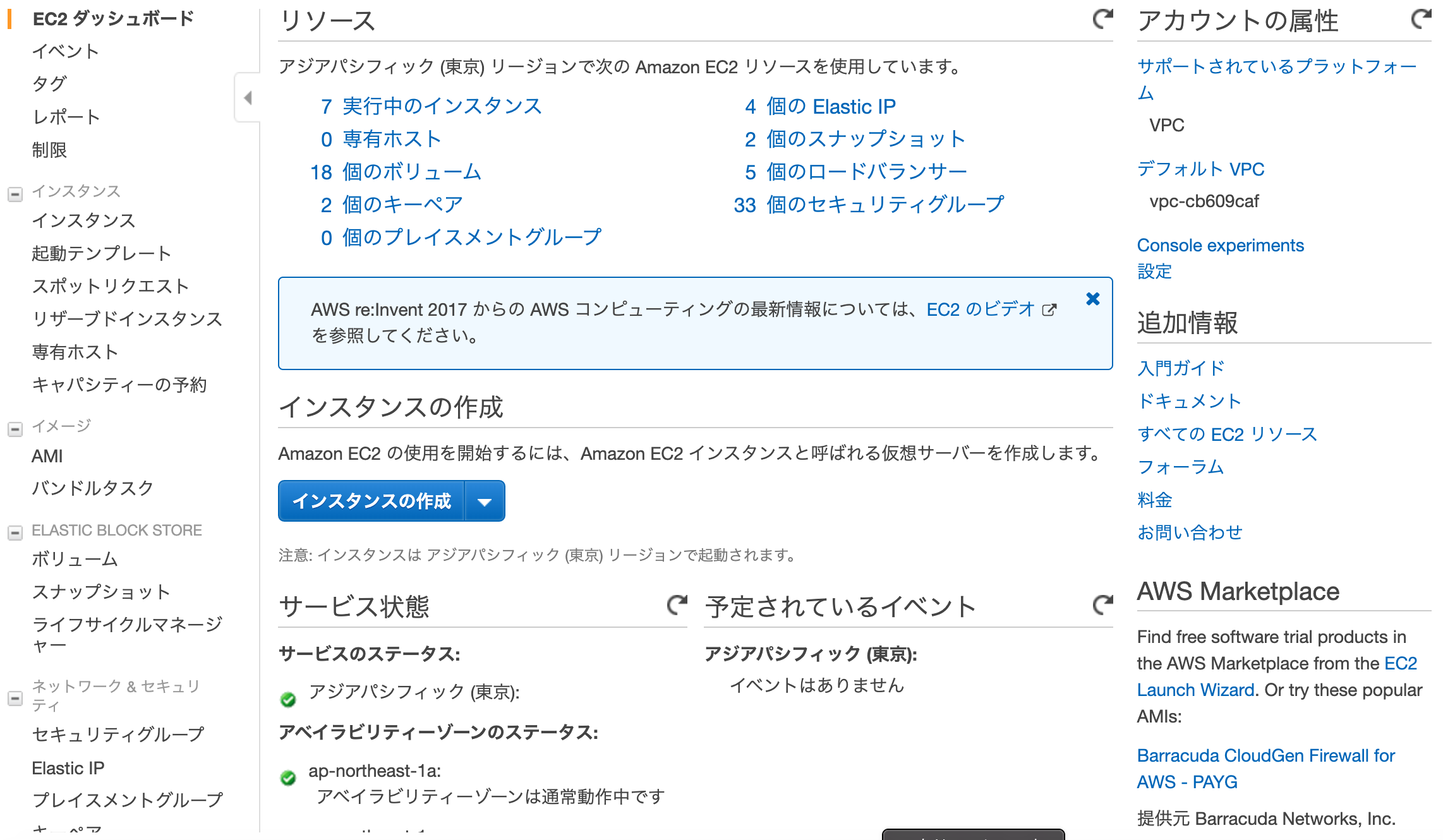Open セキュリティグループ in the sidebar

pos(118,734)
